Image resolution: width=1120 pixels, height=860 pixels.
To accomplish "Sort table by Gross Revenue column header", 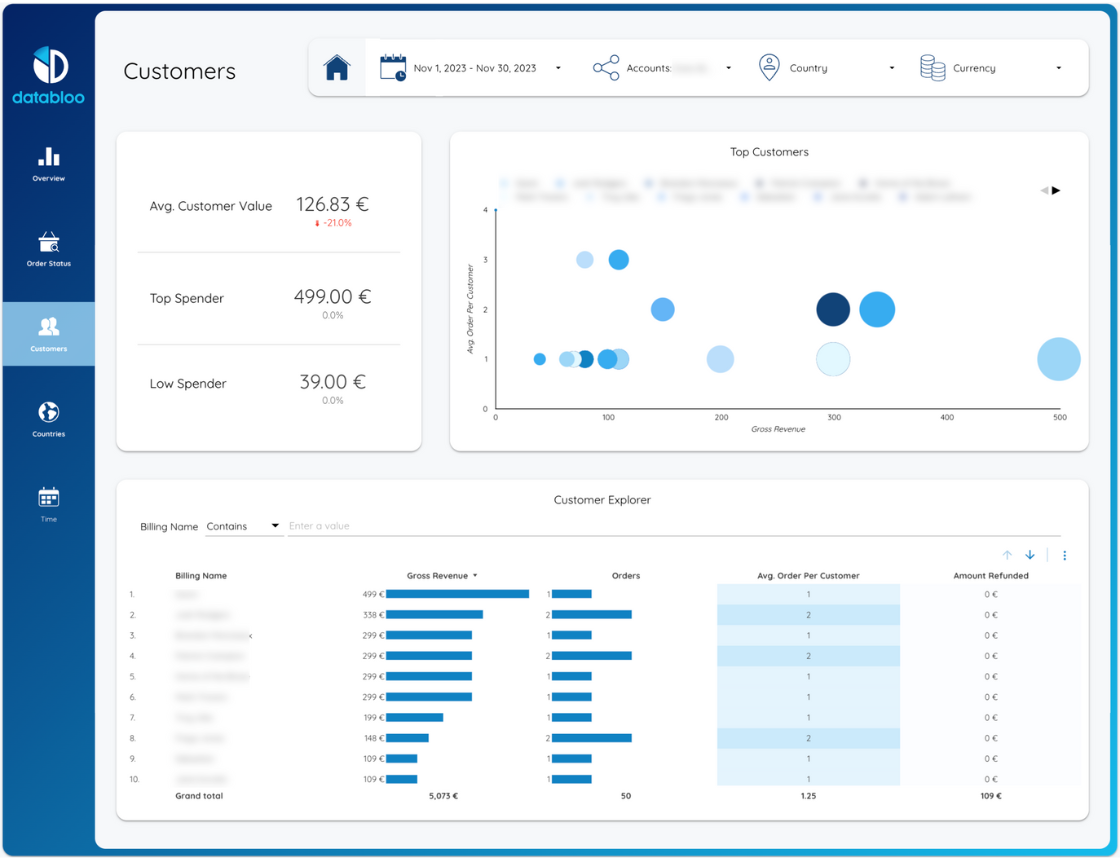I will (438, 576).
